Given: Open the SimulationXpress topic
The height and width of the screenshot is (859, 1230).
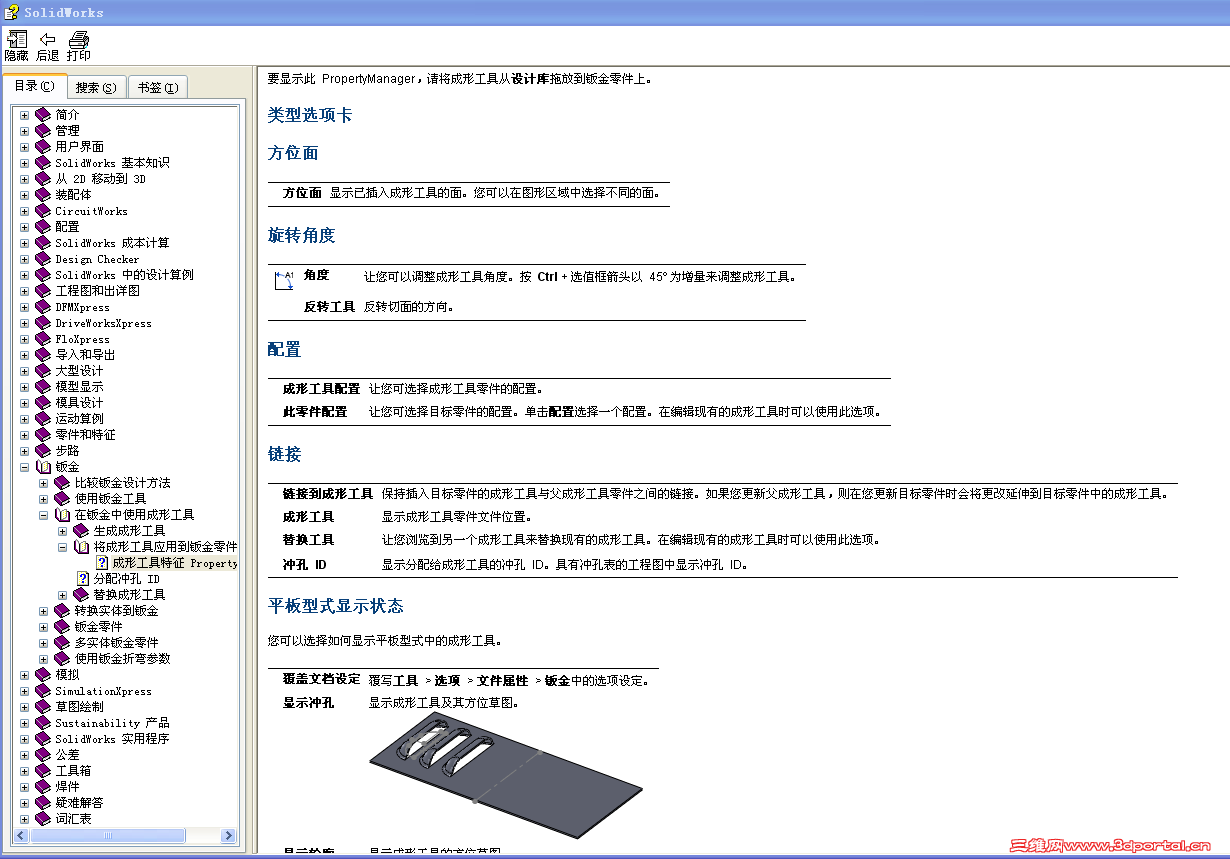Looking at the screenshot, I should click(103, 691).
